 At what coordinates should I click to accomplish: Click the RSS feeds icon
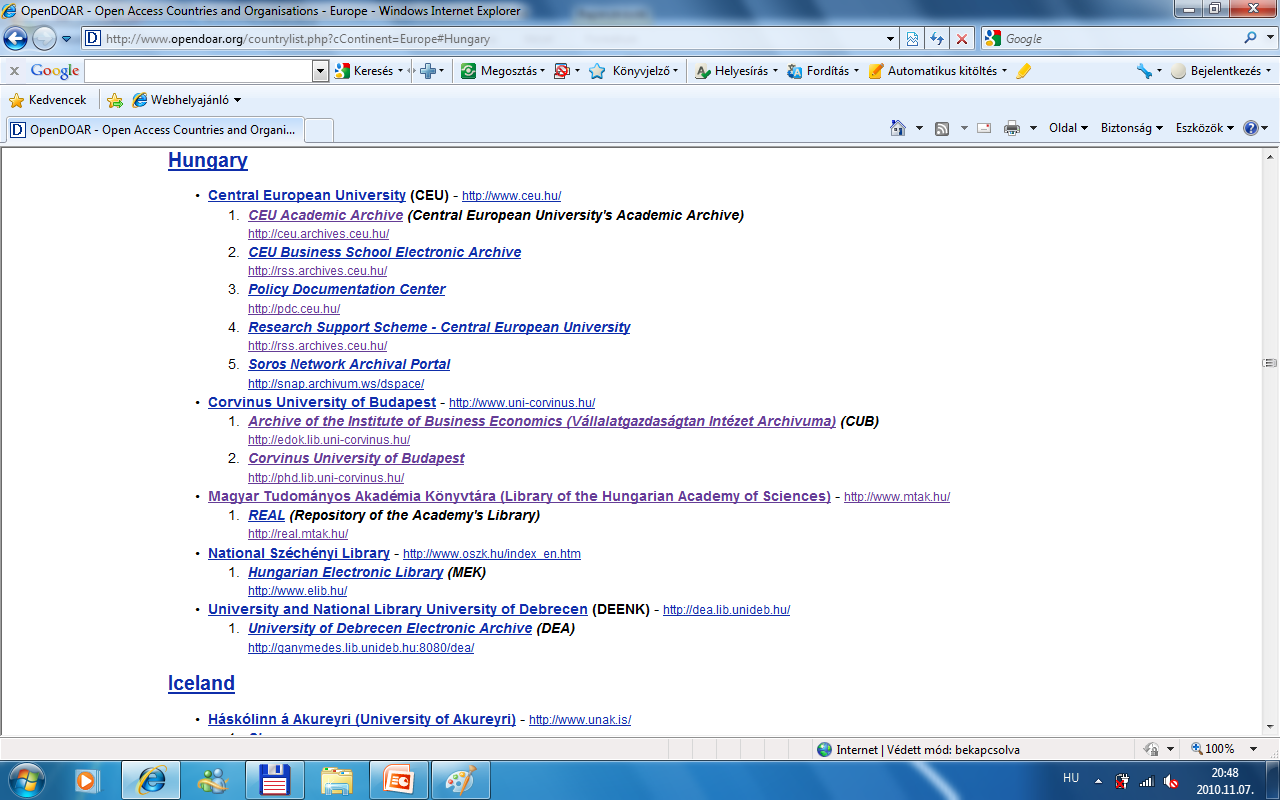pos(942,128)
